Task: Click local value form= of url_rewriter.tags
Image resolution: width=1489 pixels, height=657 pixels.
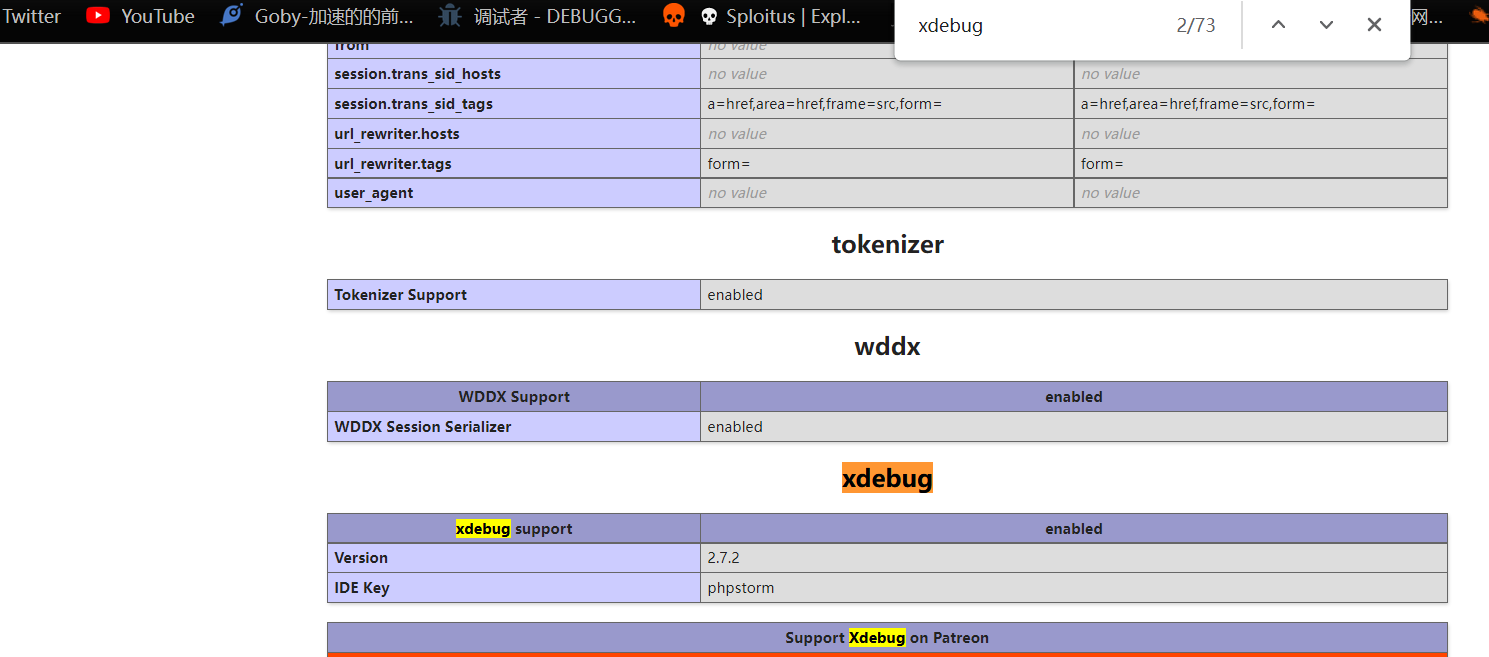Action: click(729, 164)
